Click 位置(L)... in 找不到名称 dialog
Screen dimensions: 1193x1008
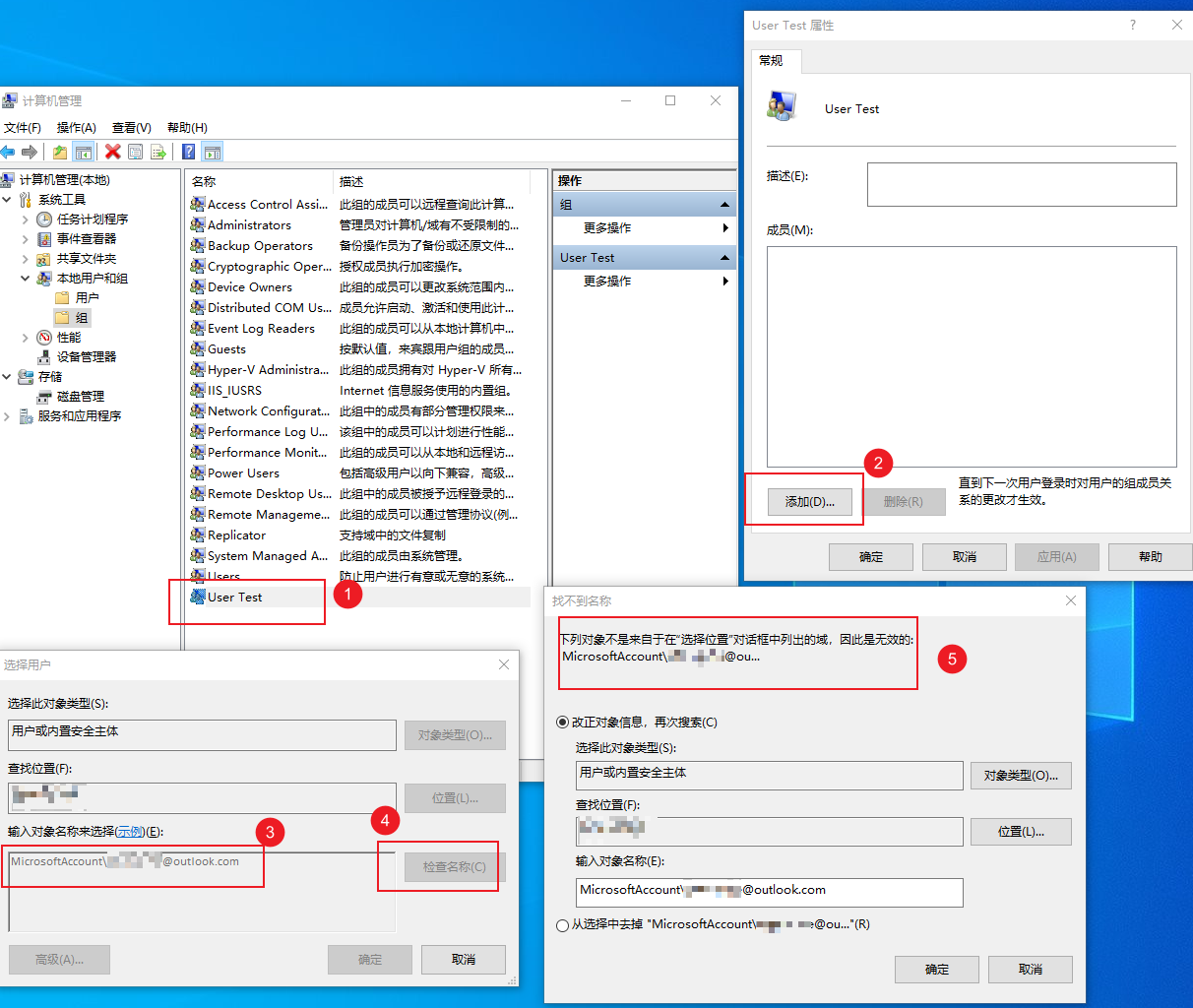1021,832
